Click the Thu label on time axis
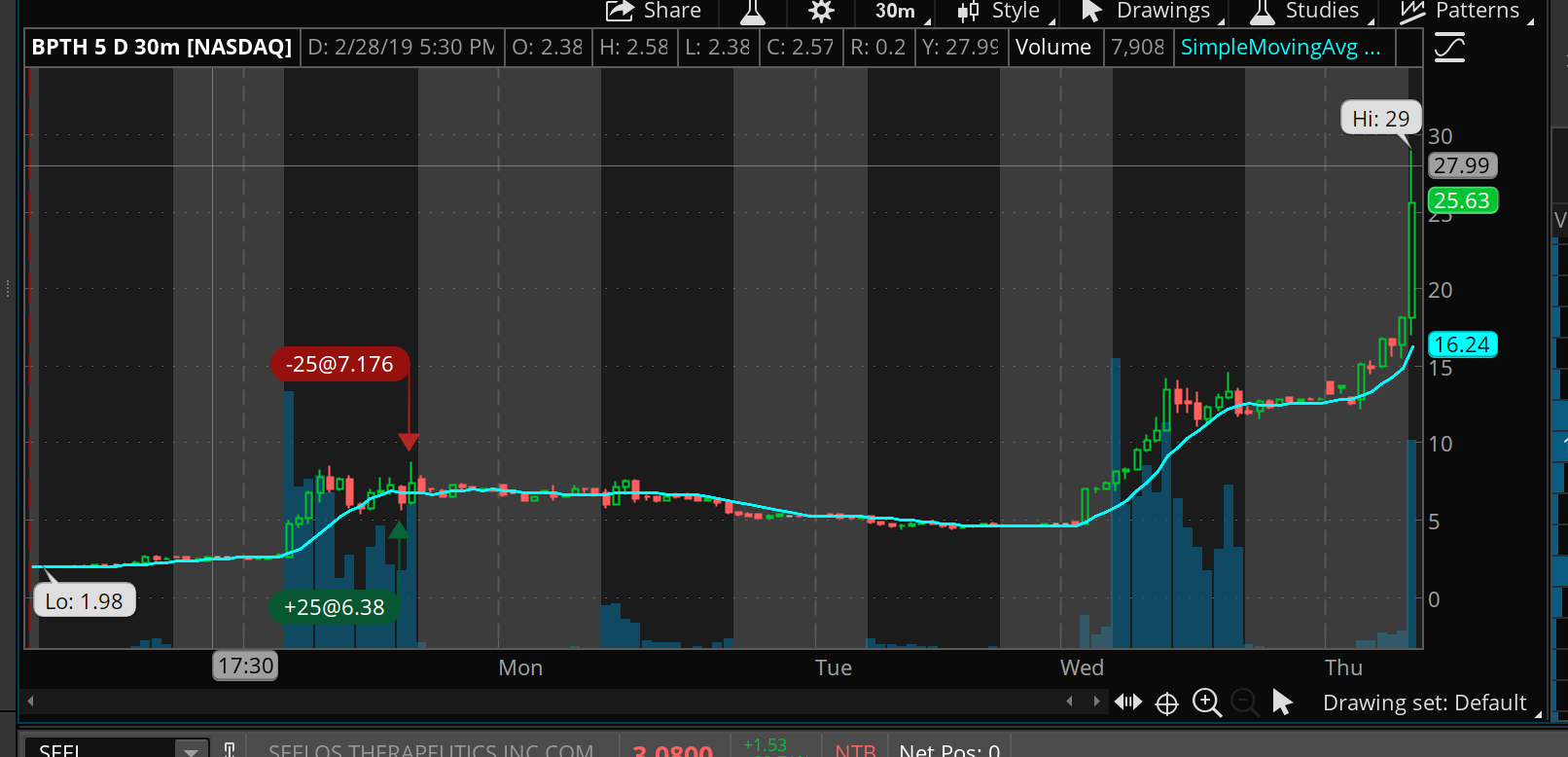Image resolution: width=1568 pixels, height=757 pixels. click(x=1343, y=667)
